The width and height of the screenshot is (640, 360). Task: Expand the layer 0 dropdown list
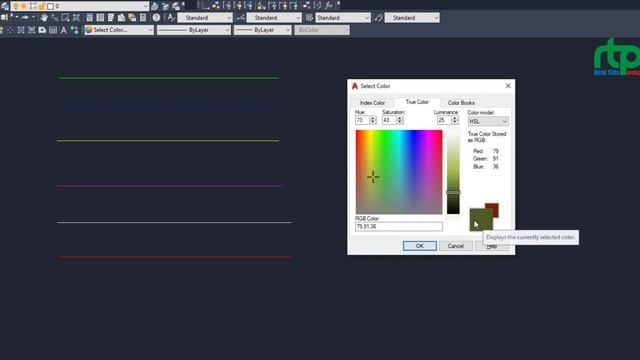[145, 6]
